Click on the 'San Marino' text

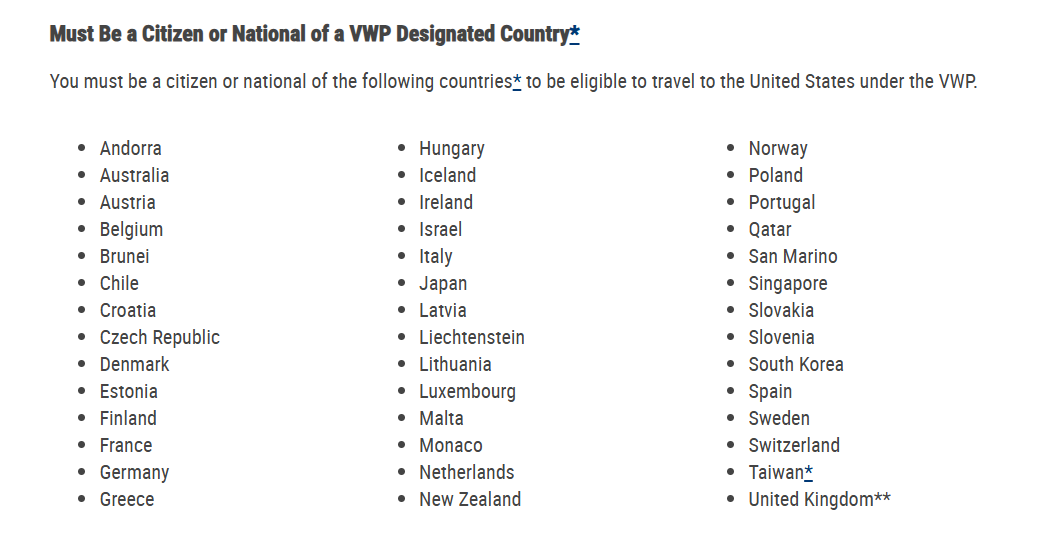tap(793, 256)
